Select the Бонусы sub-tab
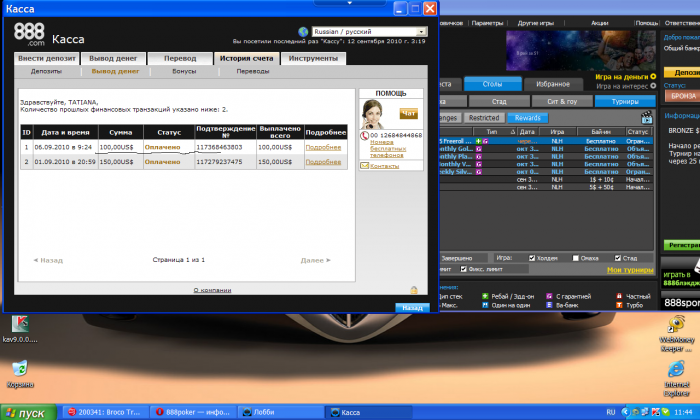The width and height of the screenshot is (700, 420). coord(184,71)
